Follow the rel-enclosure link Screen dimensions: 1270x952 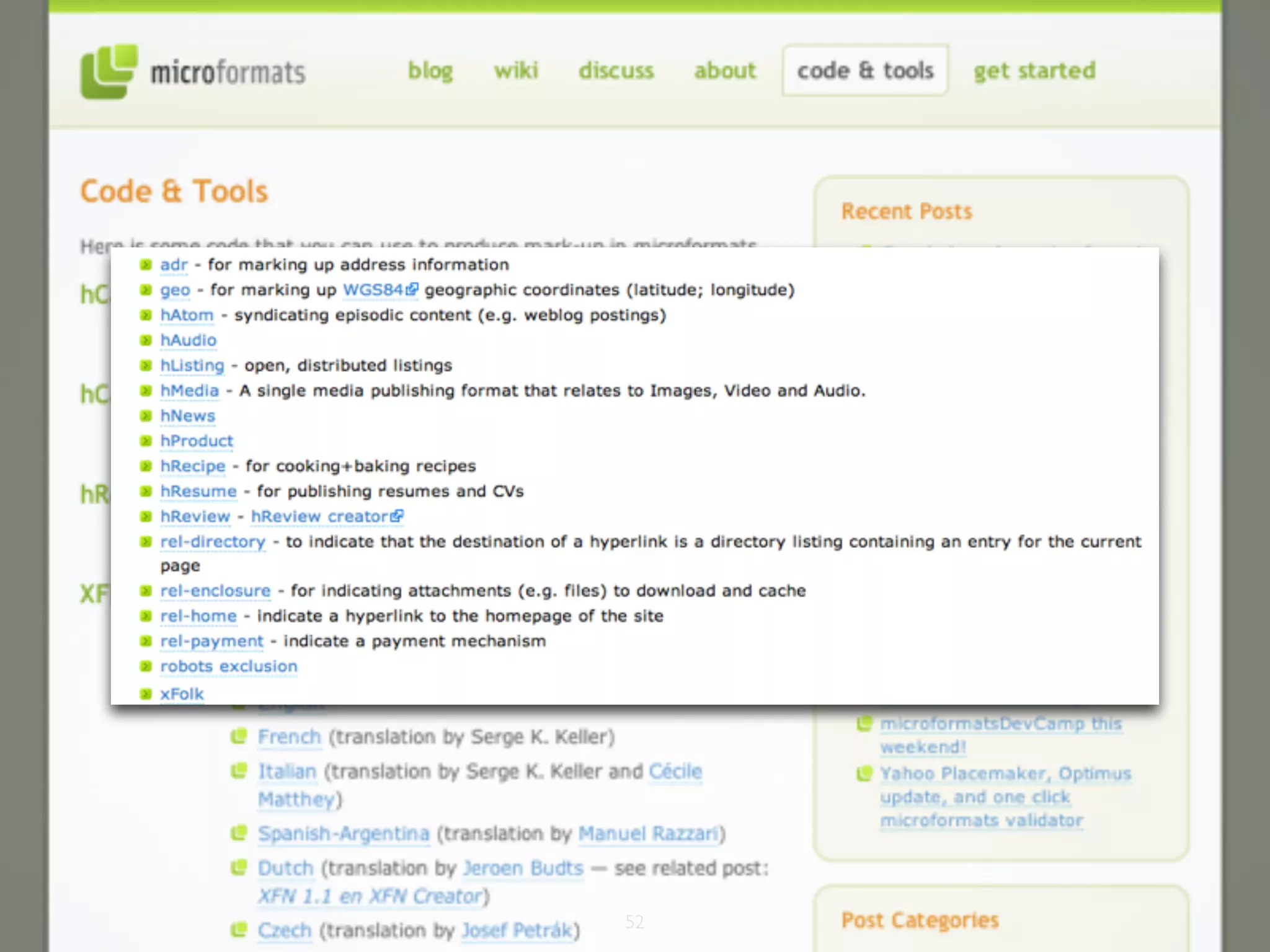pos(215,591)
